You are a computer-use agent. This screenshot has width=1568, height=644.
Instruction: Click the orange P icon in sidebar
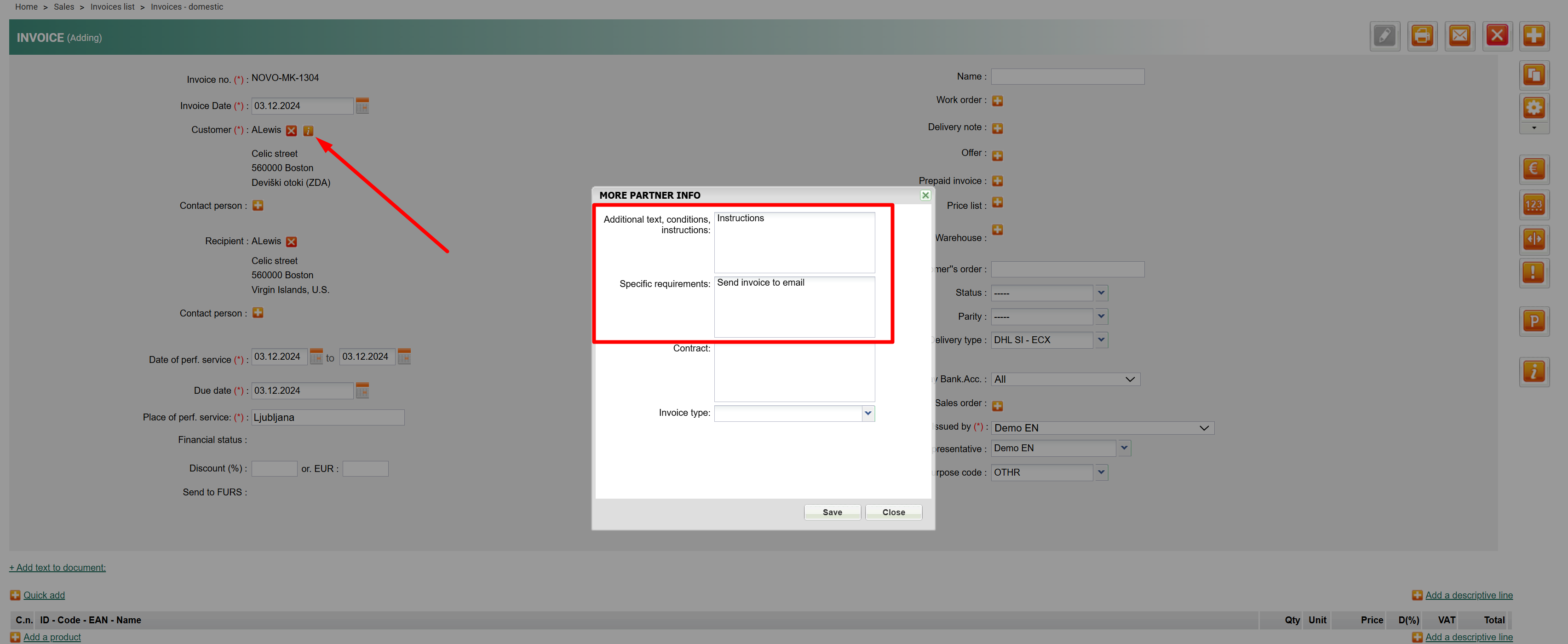tap(1534, 321)
